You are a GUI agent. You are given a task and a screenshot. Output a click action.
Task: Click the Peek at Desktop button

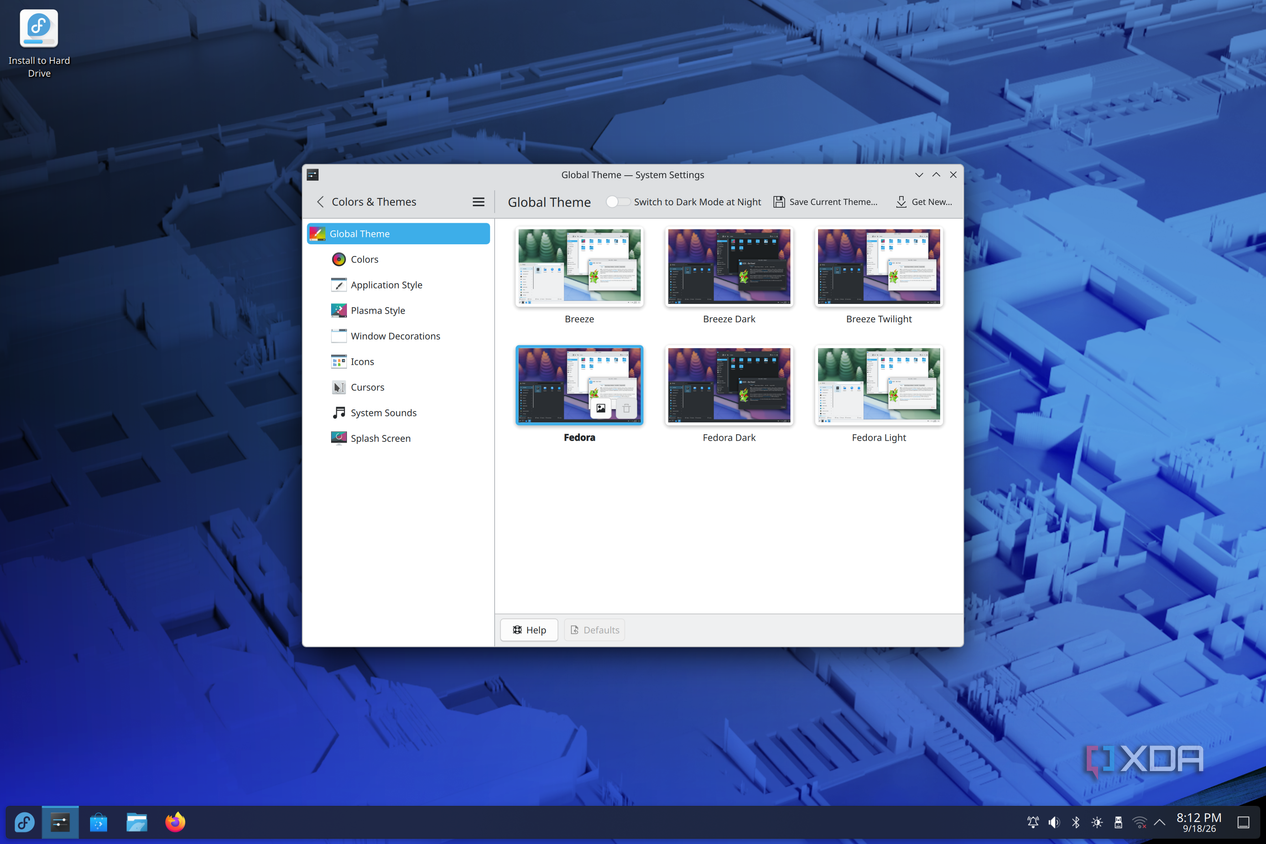pyautogui.click(x=1244, y=823)
